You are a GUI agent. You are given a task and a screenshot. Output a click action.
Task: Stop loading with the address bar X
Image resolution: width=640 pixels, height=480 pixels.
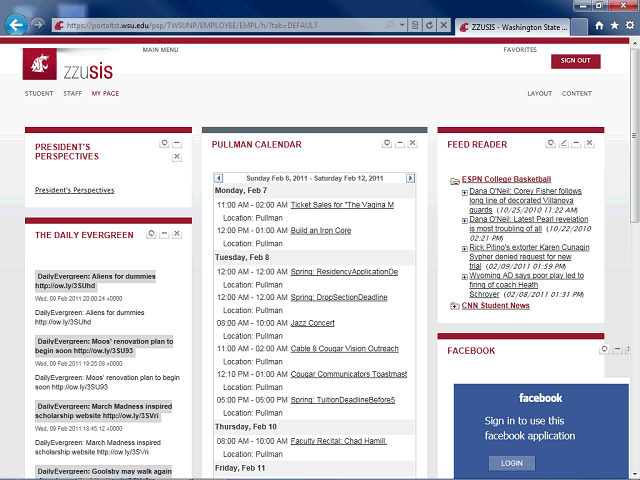tap(443, 25)
